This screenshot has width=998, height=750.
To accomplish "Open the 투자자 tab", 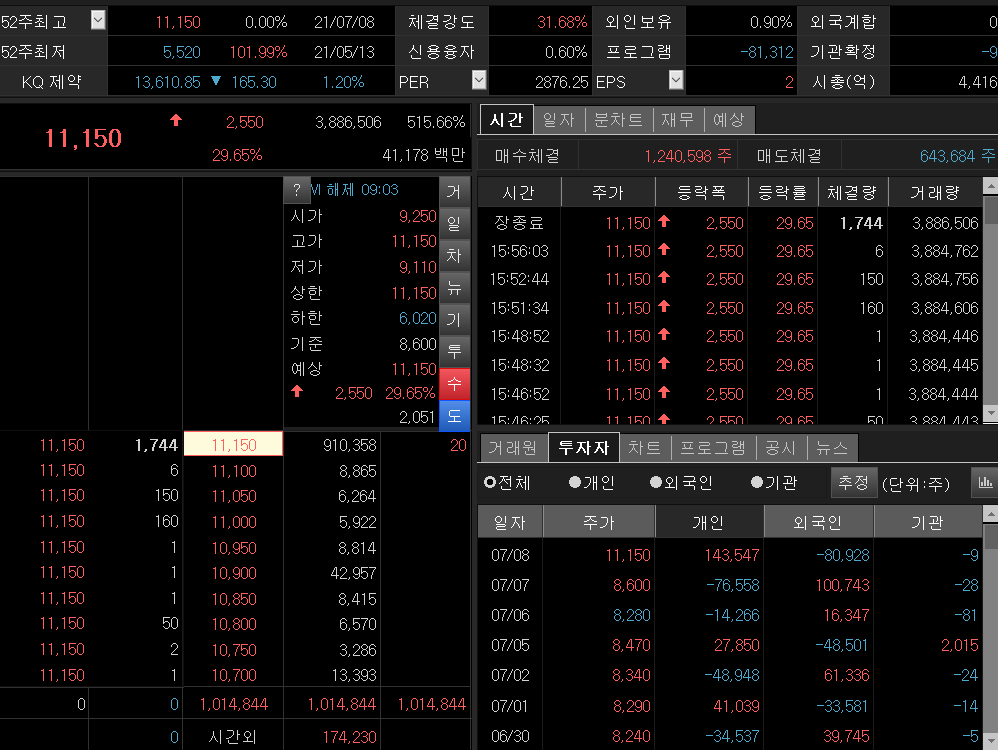I will [x=584, y=448].
